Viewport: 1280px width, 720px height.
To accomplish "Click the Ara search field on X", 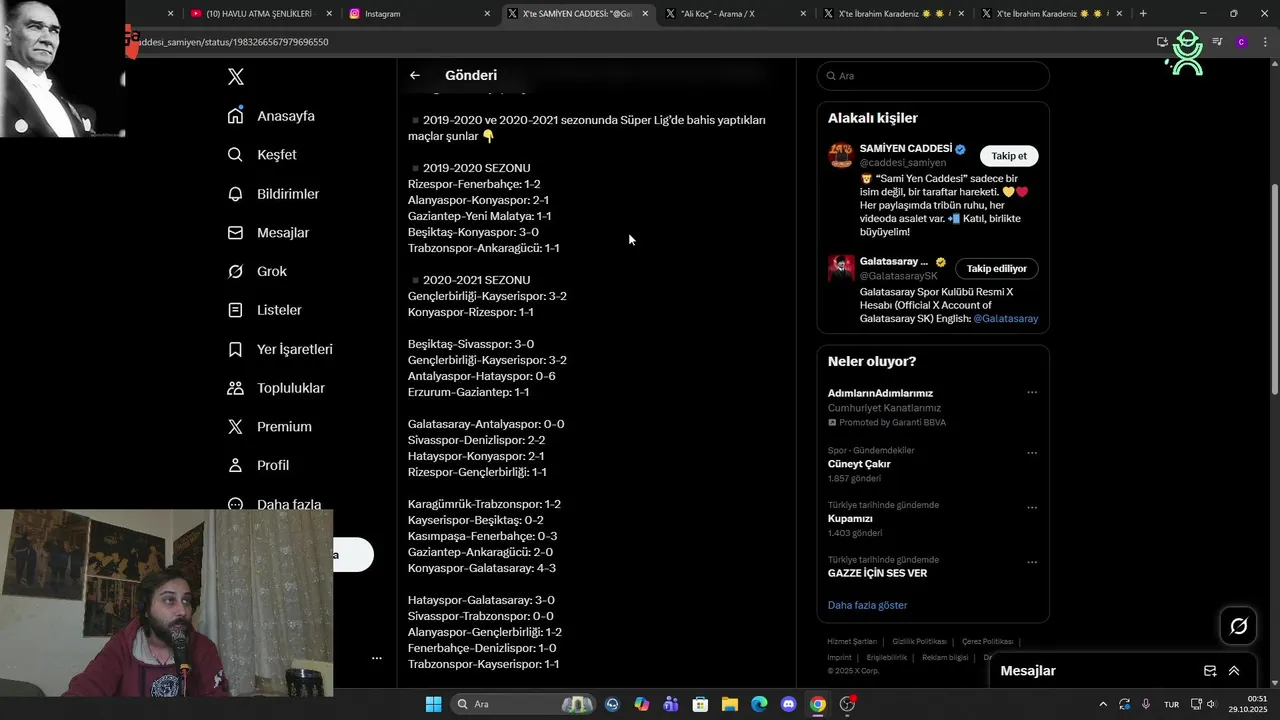I will click(x=933, y=76).
